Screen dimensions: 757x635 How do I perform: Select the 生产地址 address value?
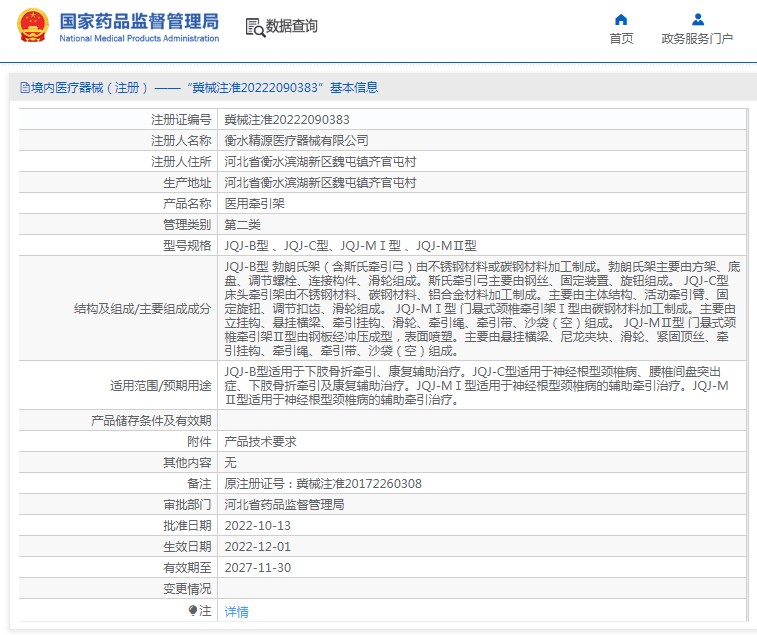tap(320, 183)
